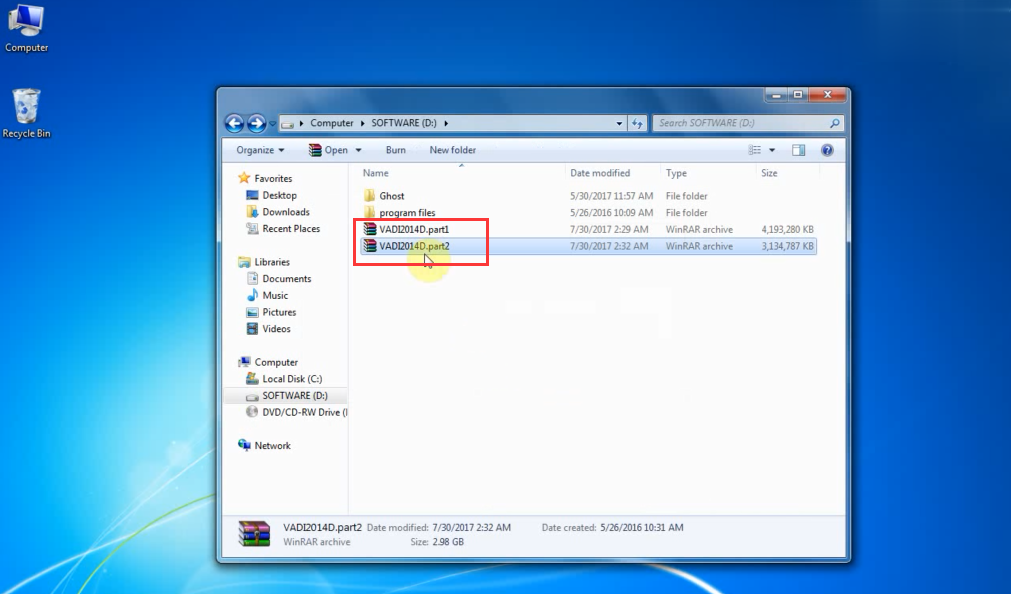Open the DVD/CD-RW Drive in navigation pane

[304, 413]
